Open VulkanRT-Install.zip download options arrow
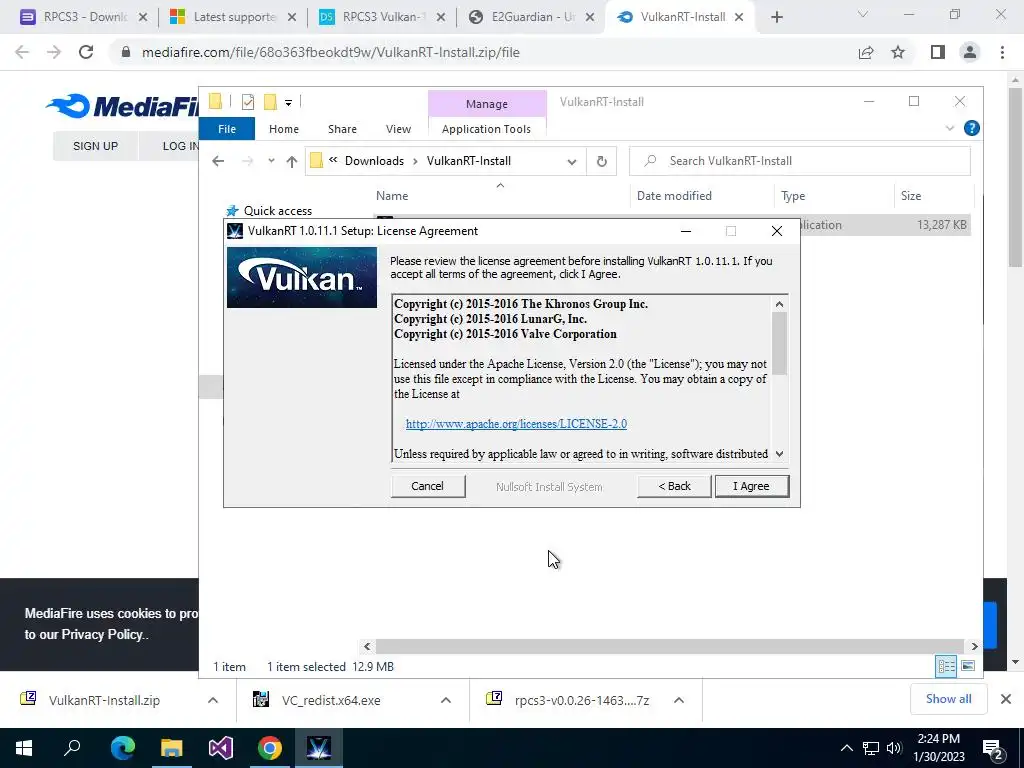This screenshot has width=1024, height=768. pyautogui.click(x=213, y=700)
